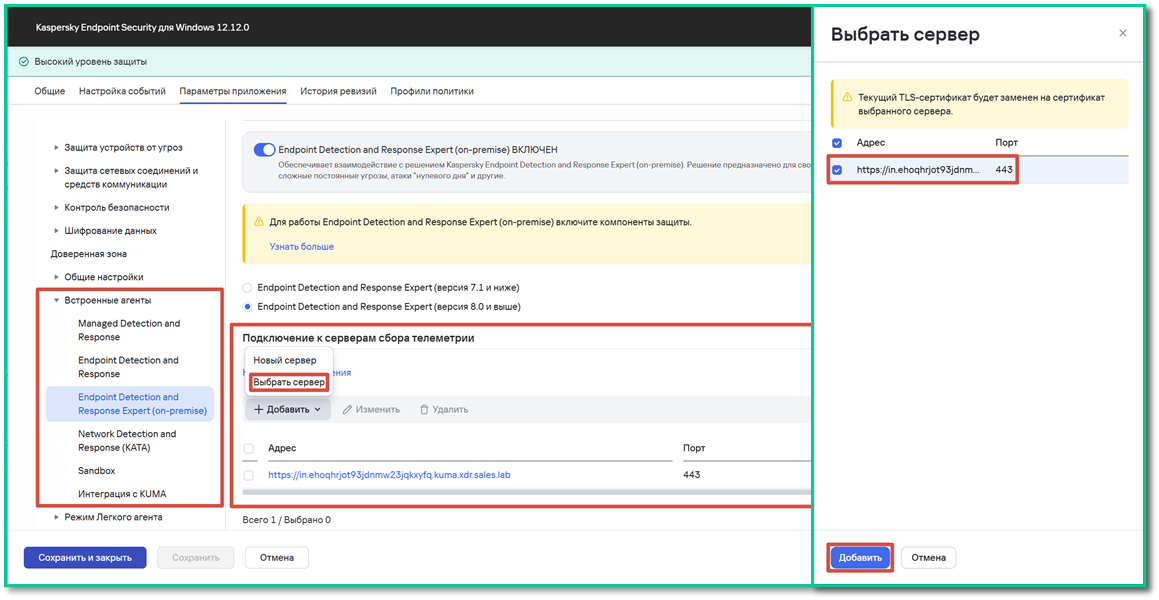The height and width of the screenshot is (600, 1159).
Task: Select EDR Expert version 7.1 and lower radio
Action: [248, 287]
